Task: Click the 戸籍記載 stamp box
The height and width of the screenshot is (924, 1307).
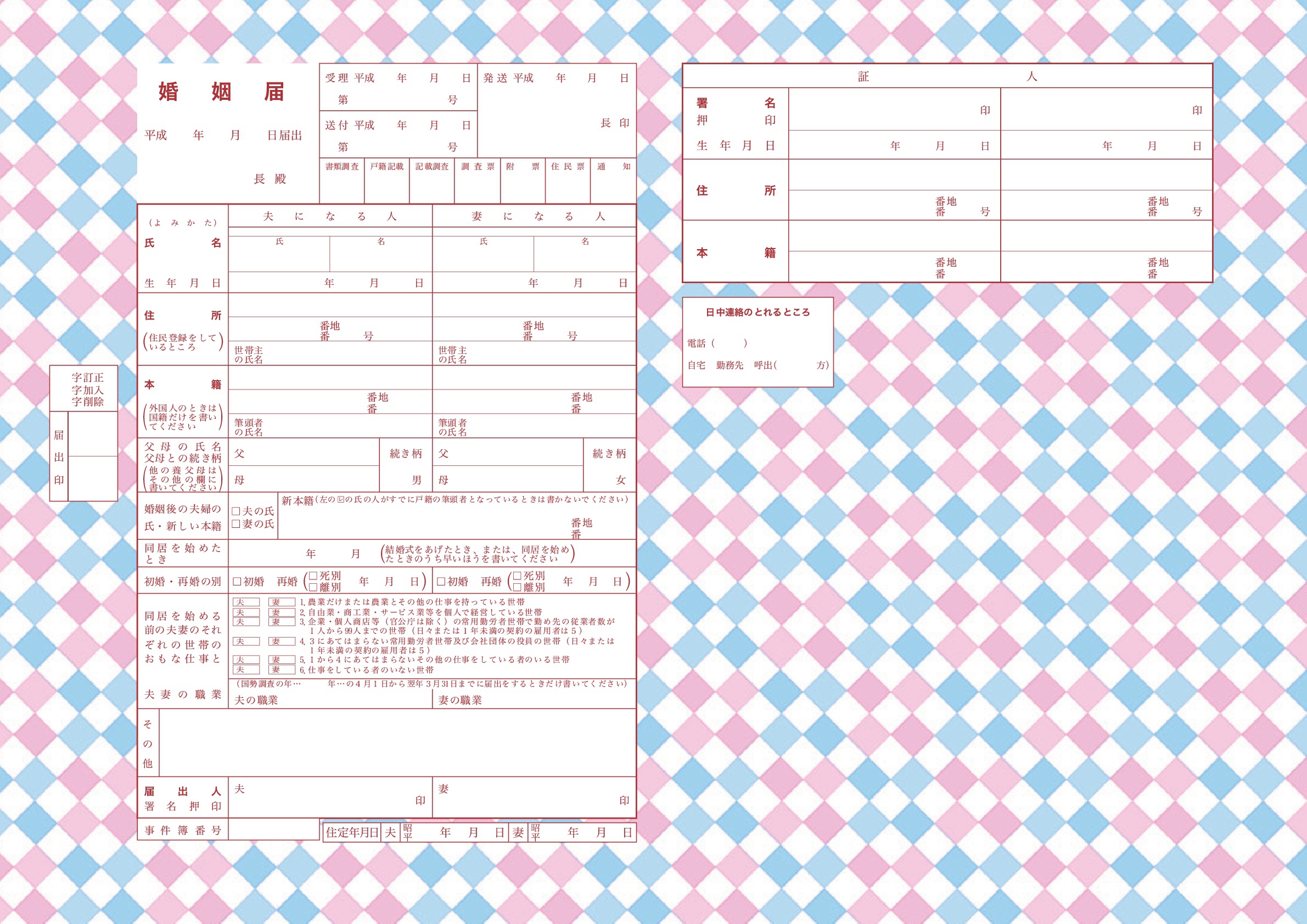Action: pos(386,181)
